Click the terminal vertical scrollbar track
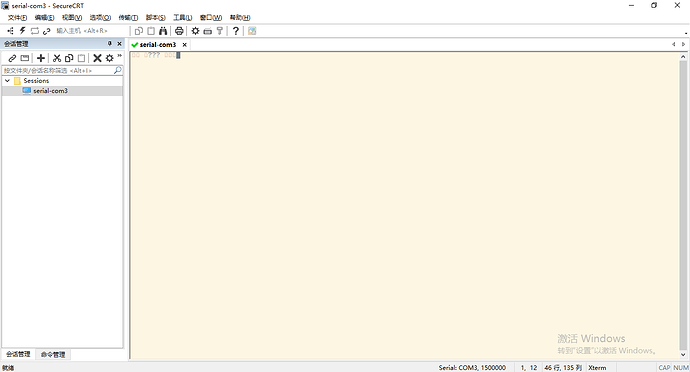Viewport: 690px width, 372px height. (683, 205)
